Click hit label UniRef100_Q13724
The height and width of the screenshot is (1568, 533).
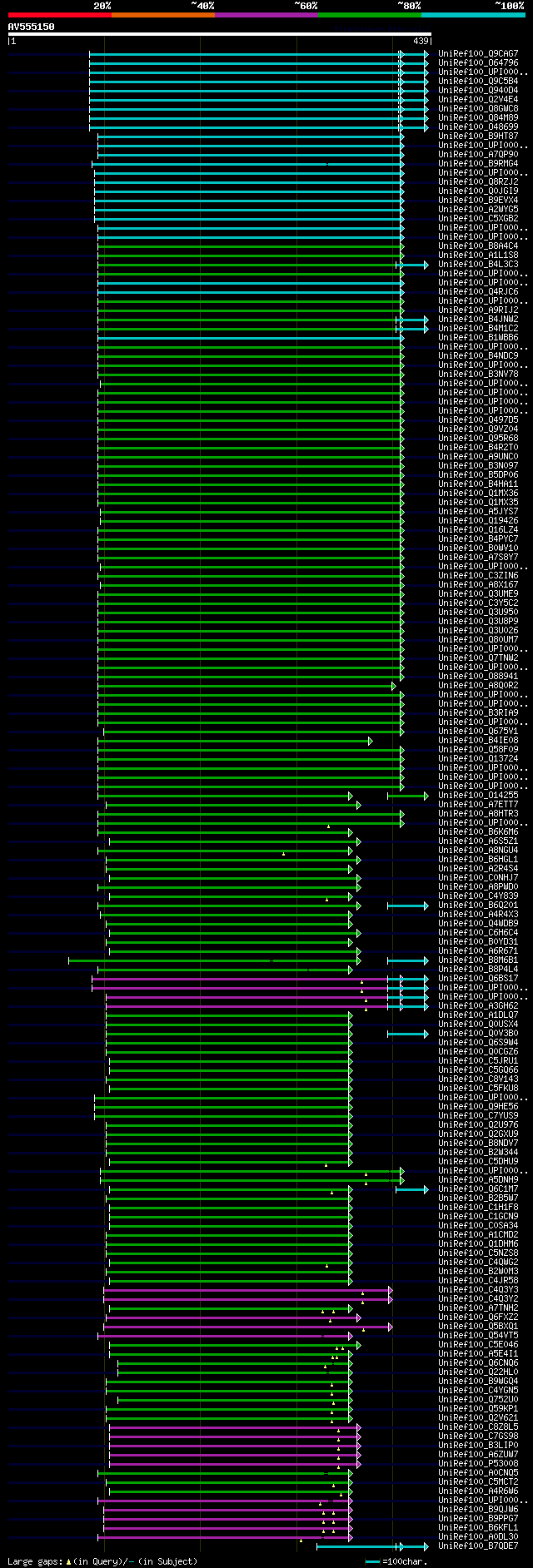(x=478, y=759)
